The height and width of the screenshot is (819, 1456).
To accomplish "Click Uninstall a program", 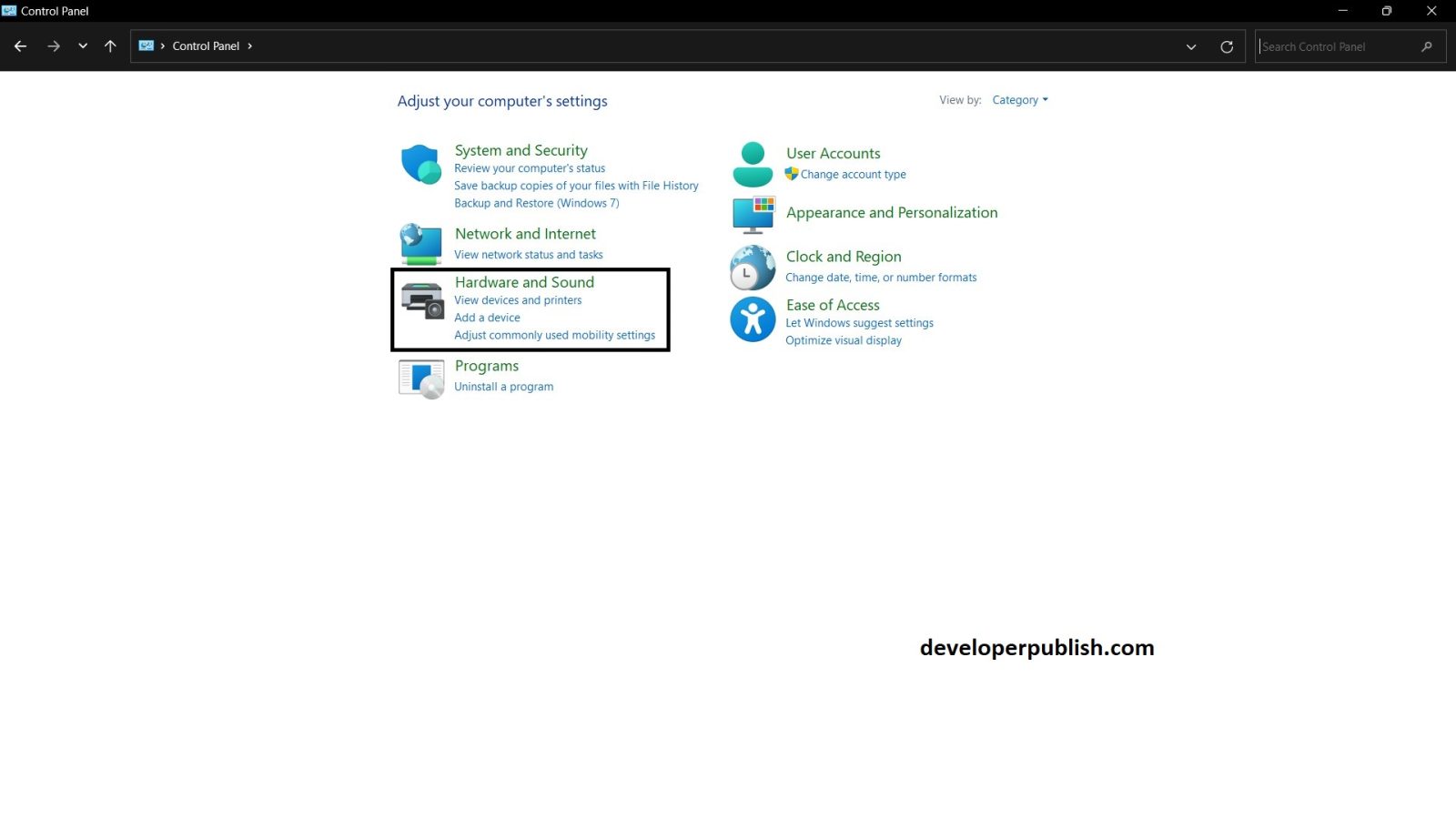I will pyautogui.click(x=503, y=387).
